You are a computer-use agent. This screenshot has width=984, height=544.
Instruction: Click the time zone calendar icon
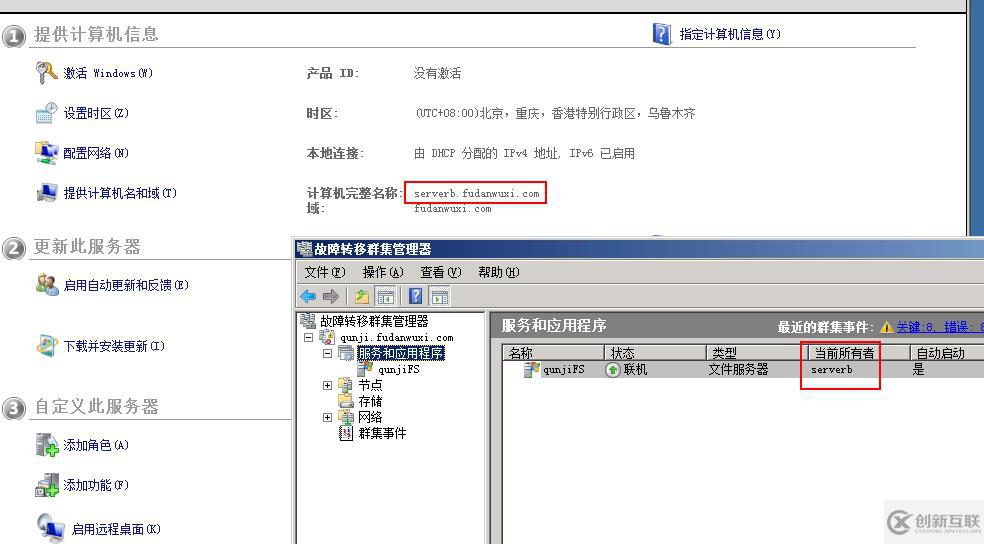(x=46, y=113)
